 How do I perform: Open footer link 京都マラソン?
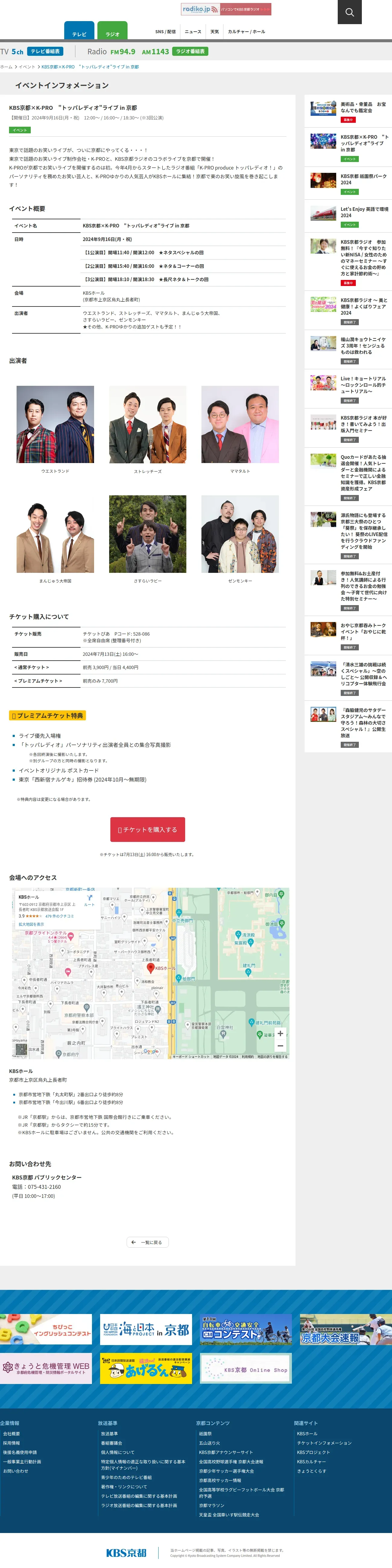[x=211, y=1505]
